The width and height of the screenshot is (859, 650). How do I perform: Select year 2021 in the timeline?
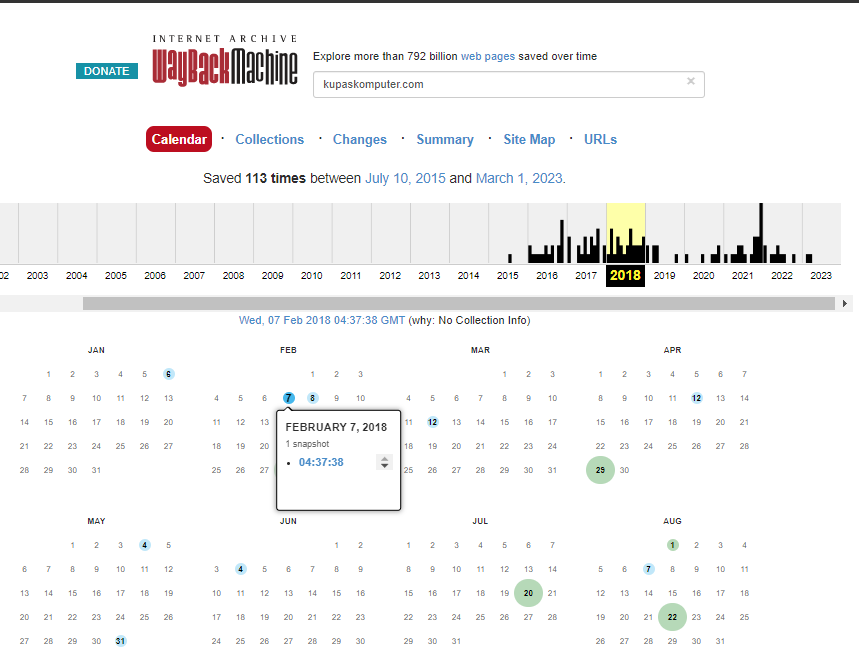743,276
